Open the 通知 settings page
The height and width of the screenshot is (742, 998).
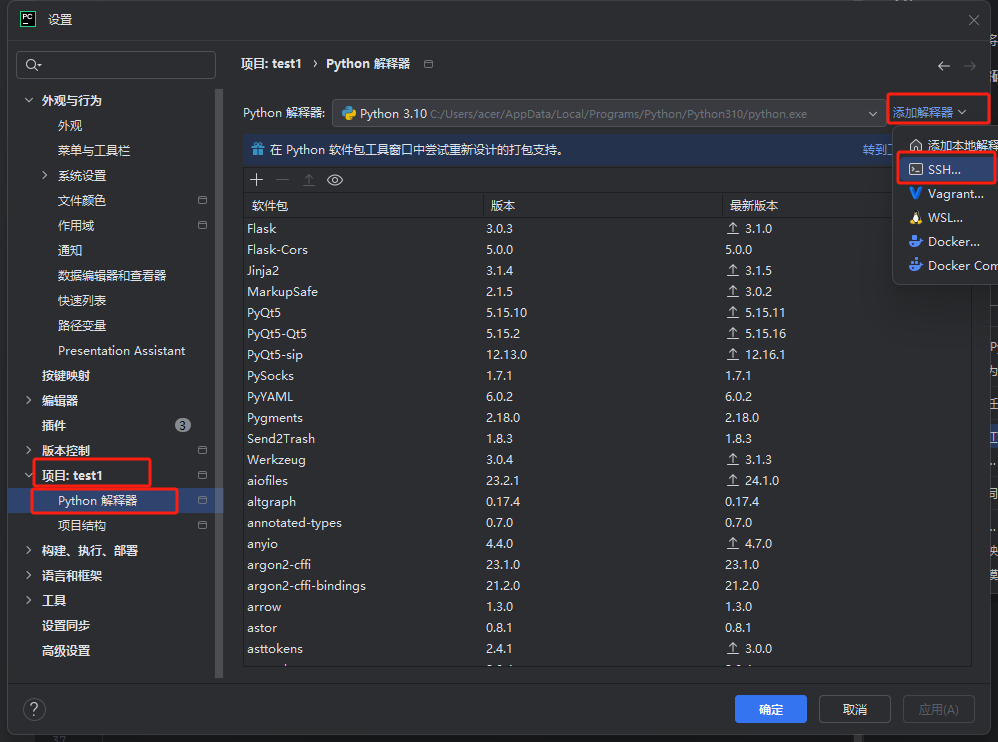click(70, 250)
